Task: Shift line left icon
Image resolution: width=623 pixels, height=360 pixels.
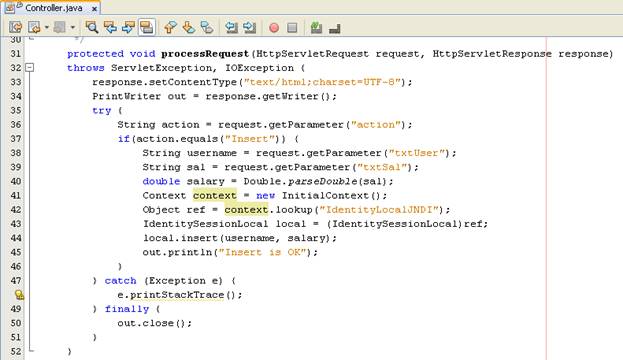Action: coord(231,27)
